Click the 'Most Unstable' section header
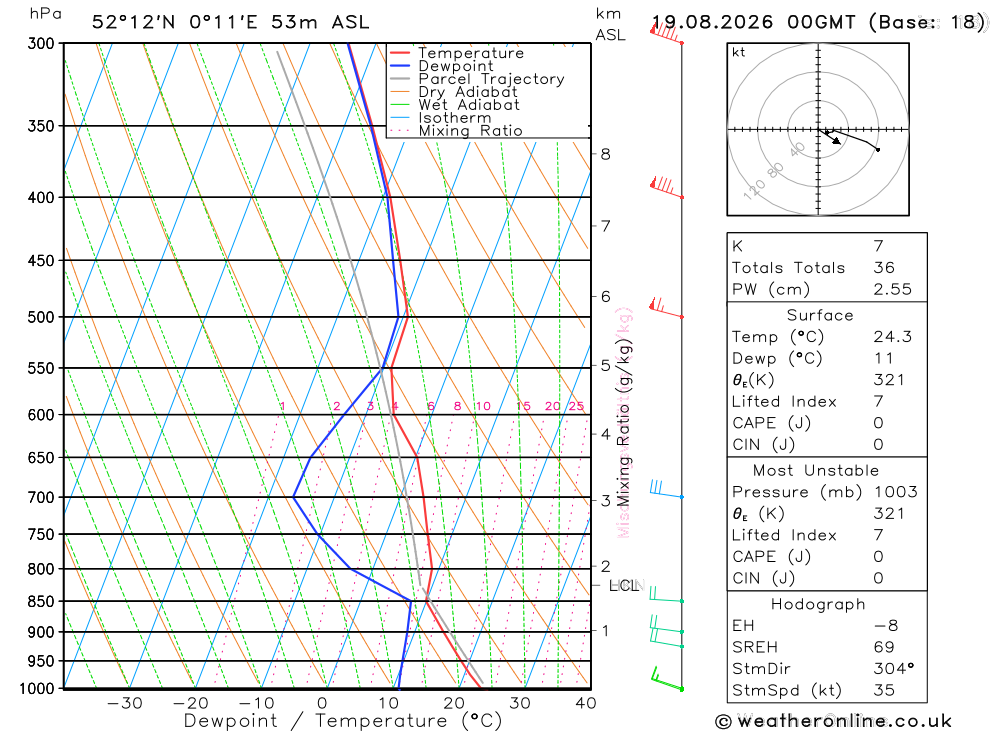Viewport: 1000px width, 733px height. pos(816,471)
